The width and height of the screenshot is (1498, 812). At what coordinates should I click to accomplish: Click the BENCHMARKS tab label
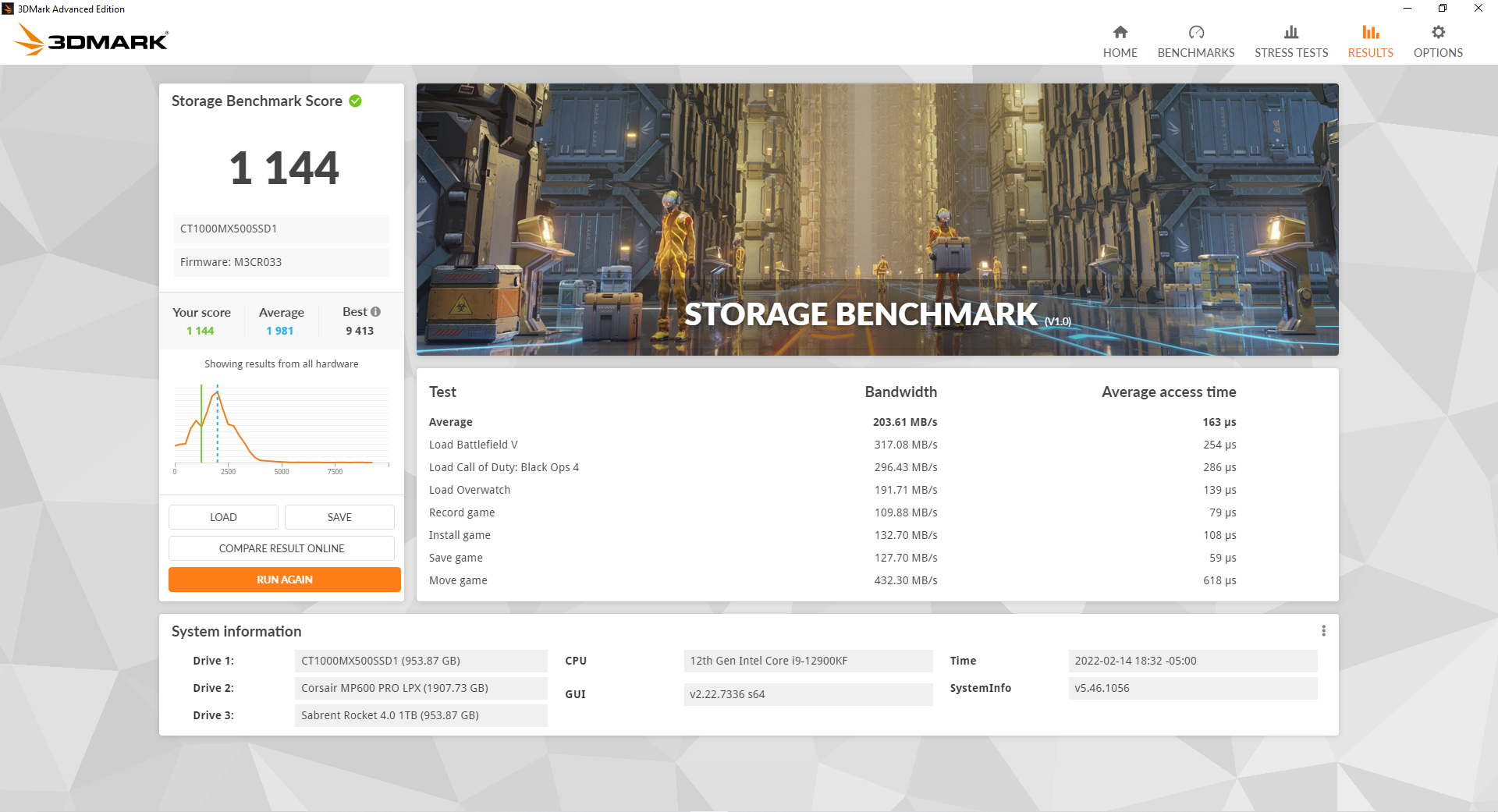click(x=1195, y=53)
